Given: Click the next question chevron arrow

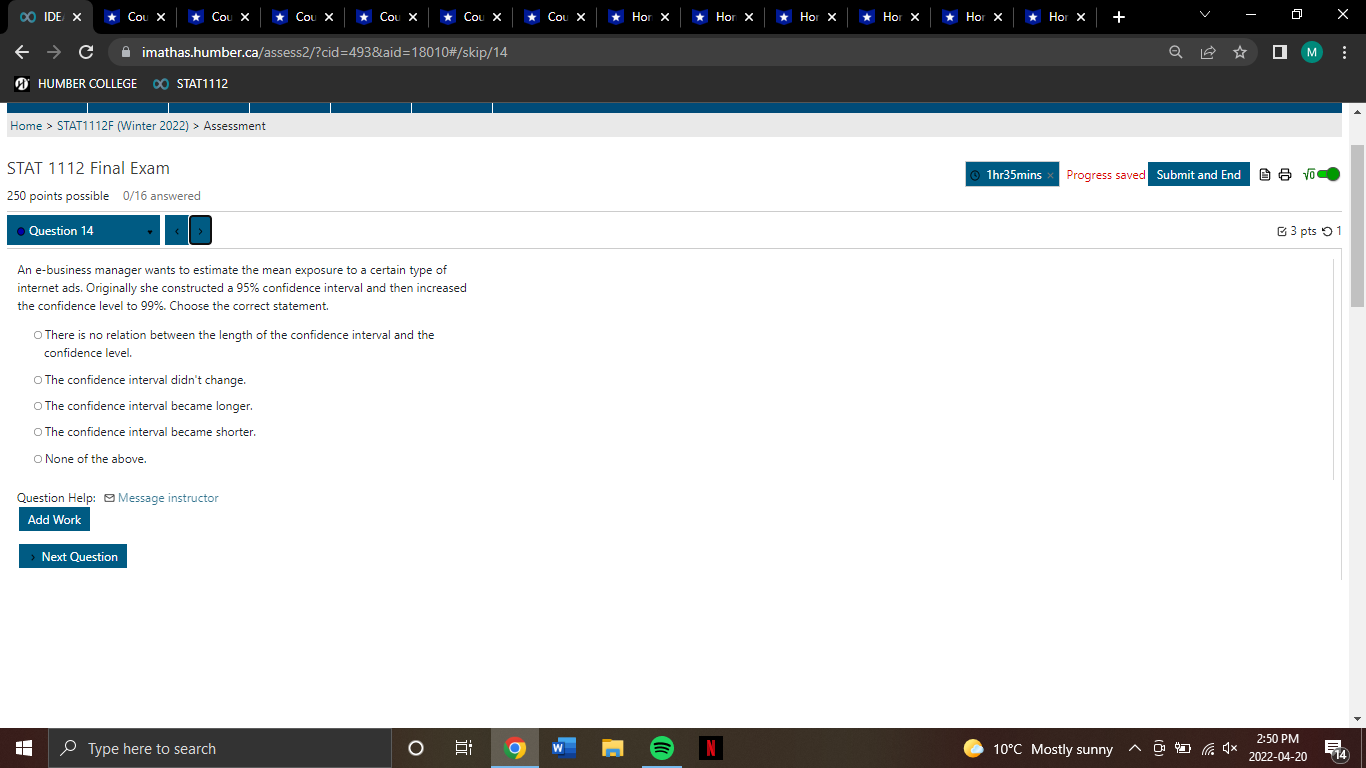Looking at the screenshot, I should tap(200, 230).
